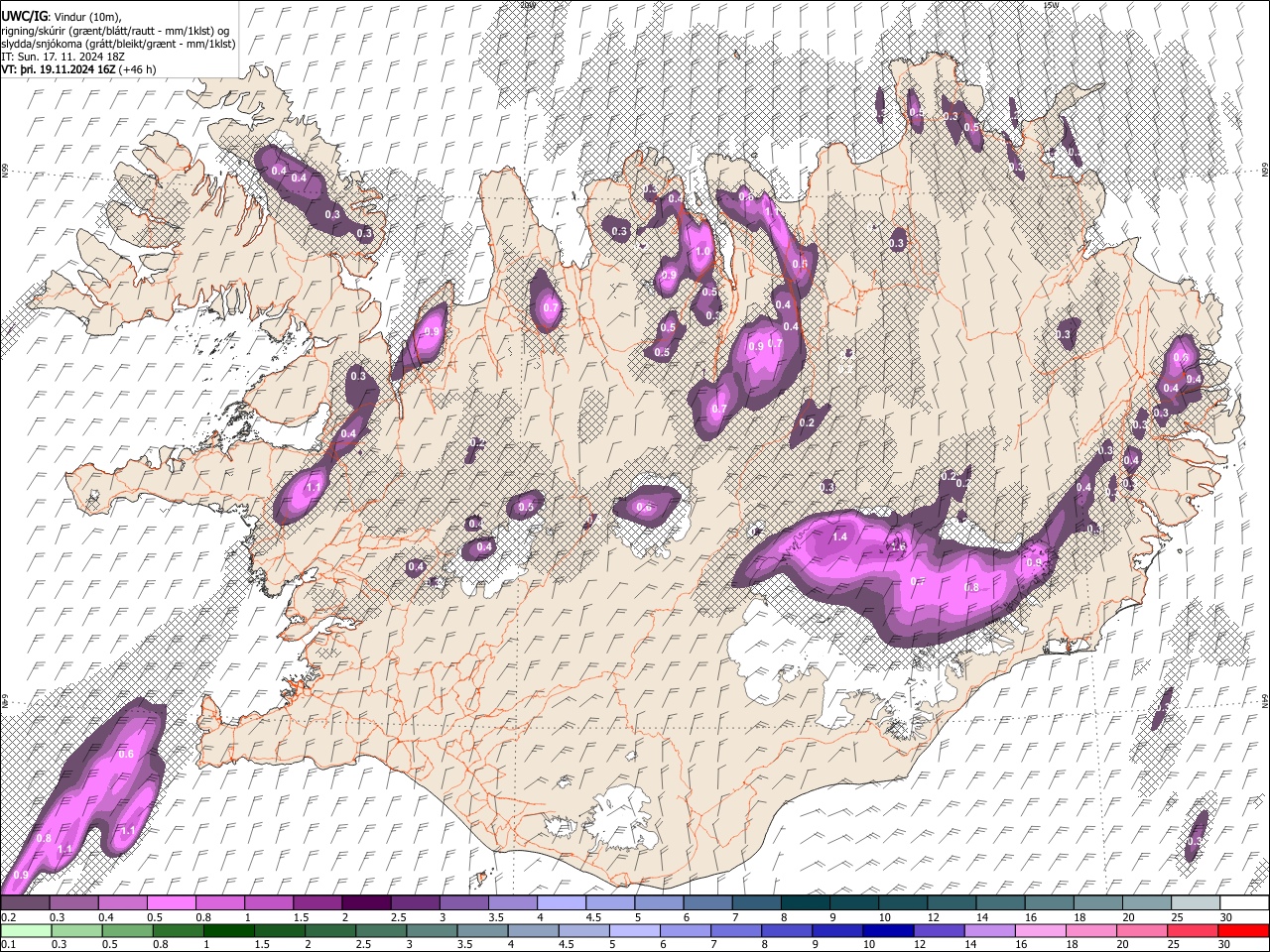Pick the 9 dark teal swatch in the snow scale
Screen dimensions: 1270x952
854,903
